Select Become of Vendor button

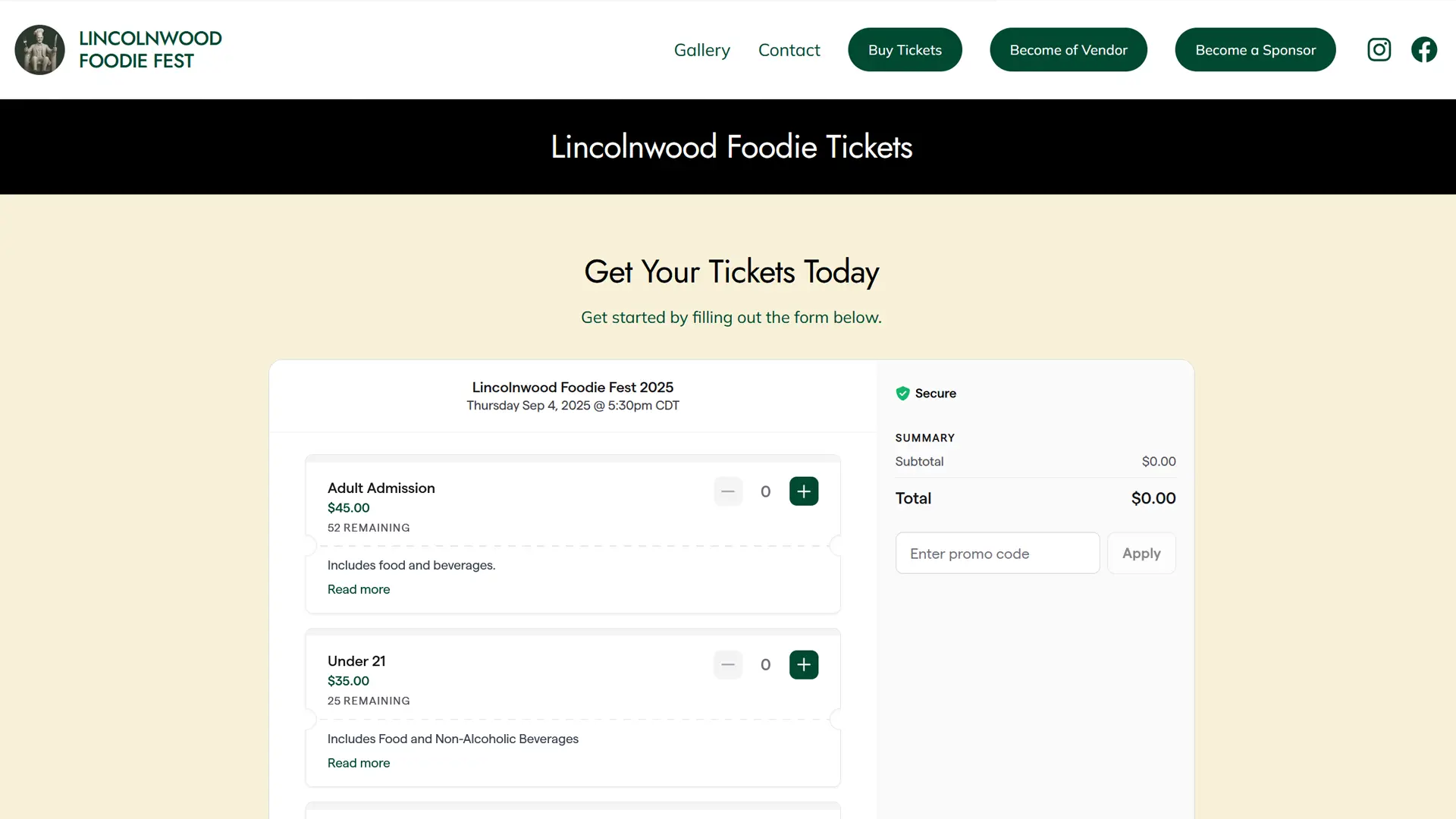tap(1068, 50)
